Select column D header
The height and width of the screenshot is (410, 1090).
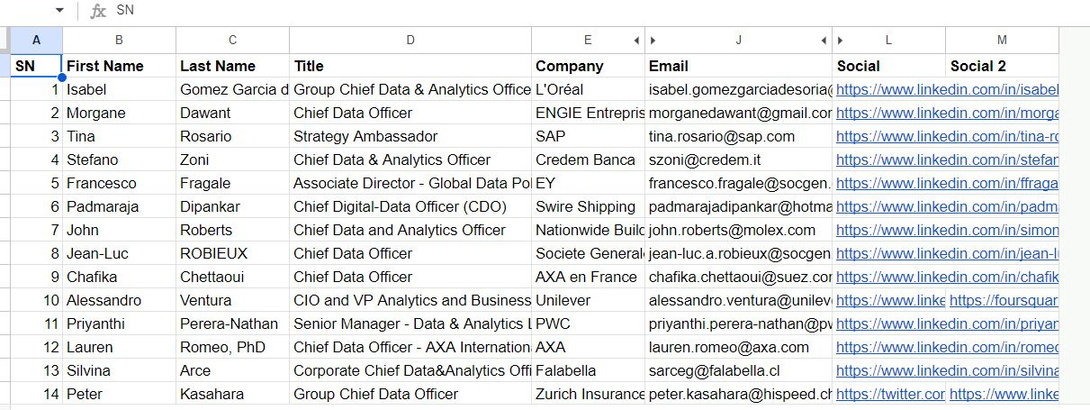[410, 40]
